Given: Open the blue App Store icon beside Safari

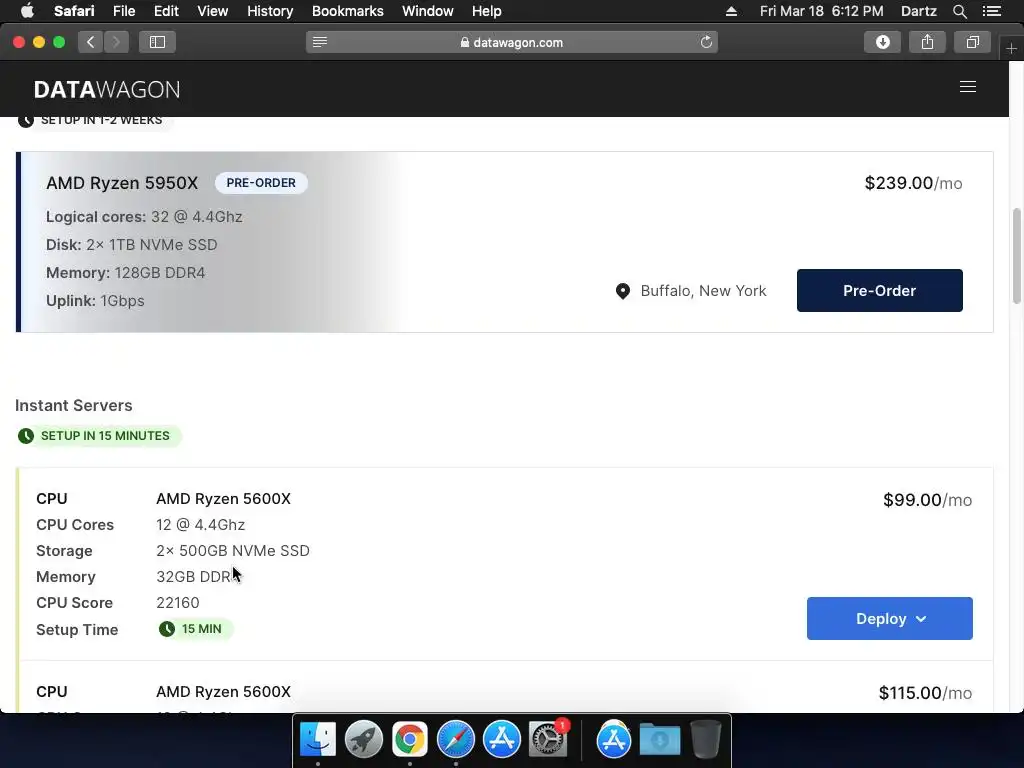Looking at the screenshot, I should point(502,739).
